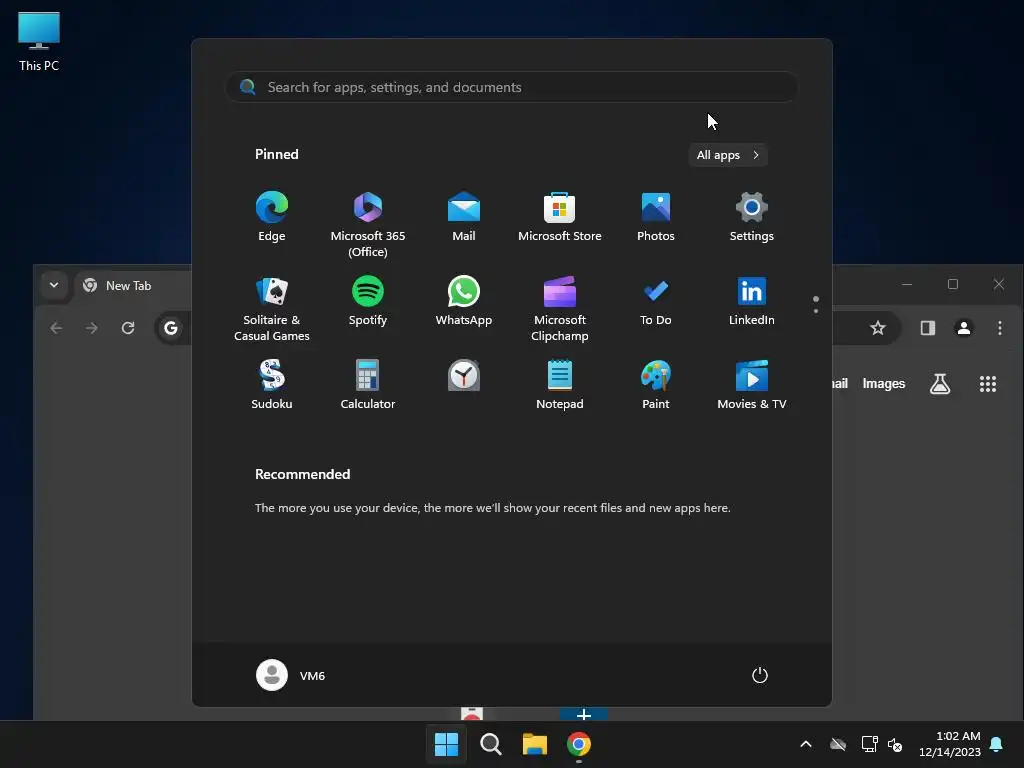
Task: Open the Chrome profile avatar
Action: (964, 328)
